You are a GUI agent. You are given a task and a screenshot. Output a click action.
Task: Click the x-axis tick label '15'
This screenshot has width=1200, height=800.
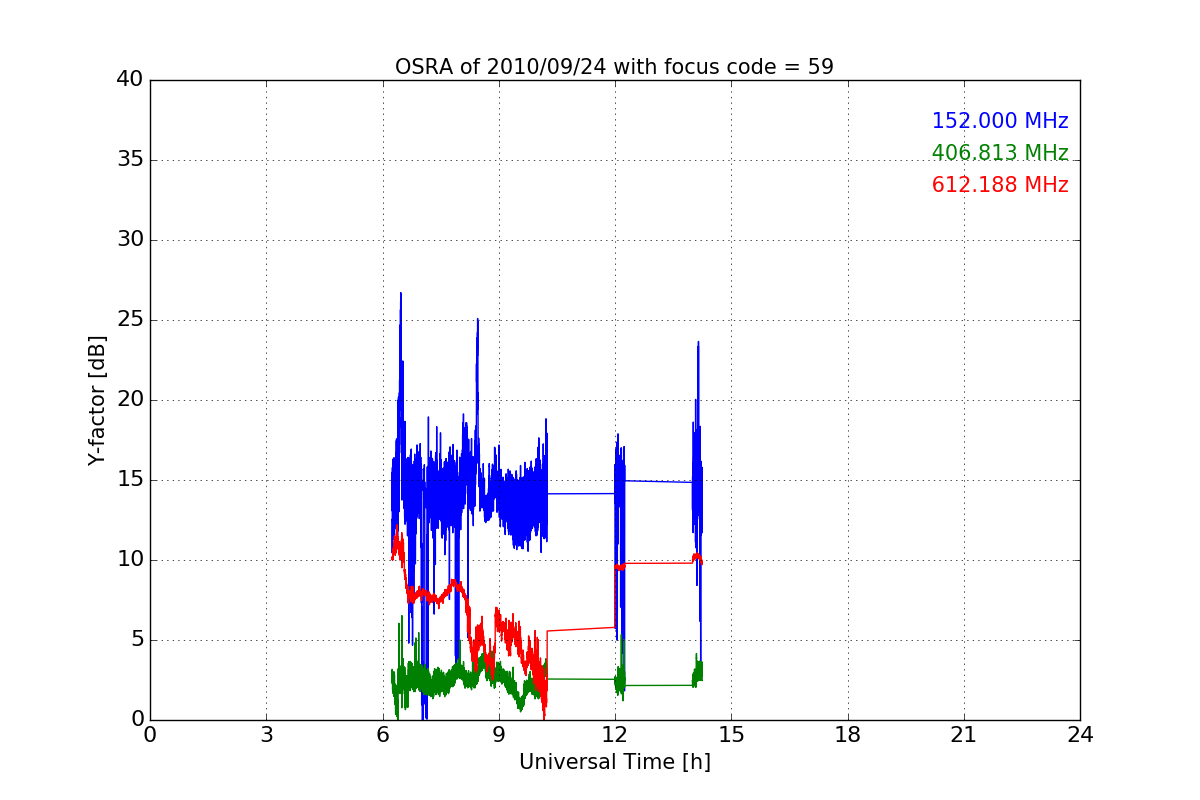coord(731,735)
